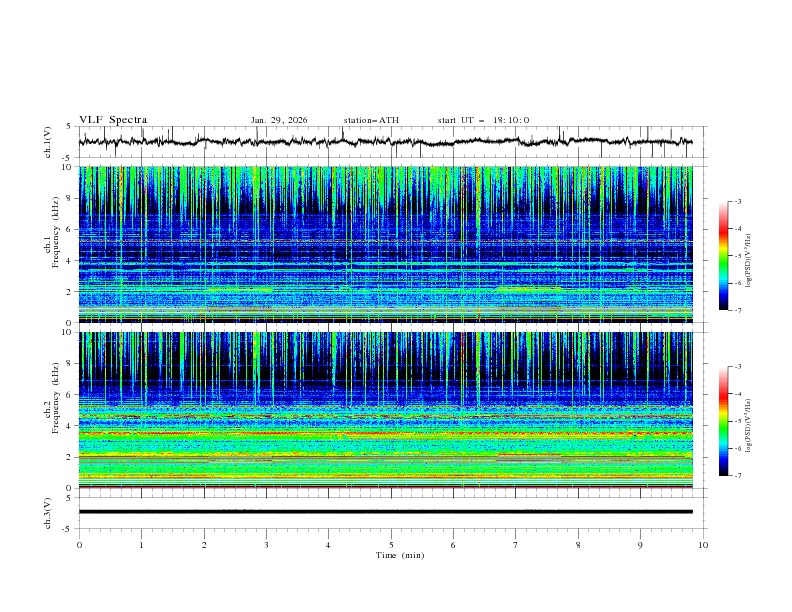Click the "ch.1(V)" waveform axis label

pyautogui.click(x=48, y=142)
